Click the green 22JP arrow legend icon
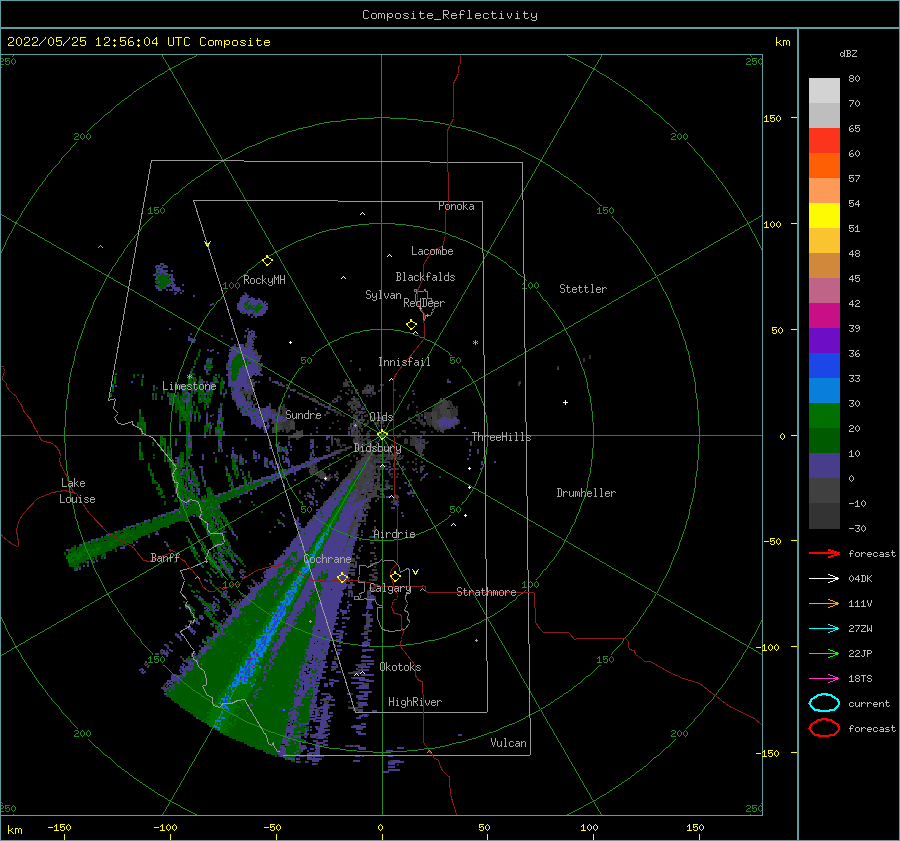Screen dimensions: 900x841 pyautogui.click(x=824, y=653)
